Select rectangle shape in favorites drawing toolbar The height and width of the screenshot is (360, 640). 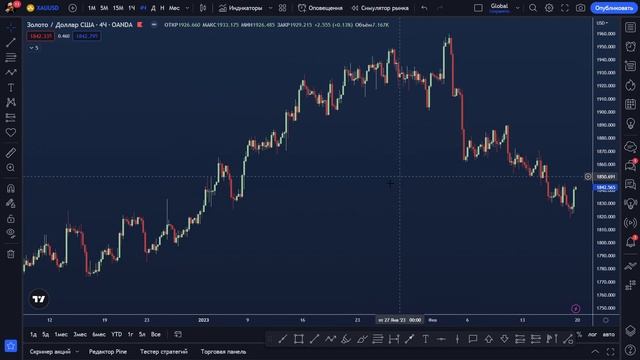tap(298, 339)
